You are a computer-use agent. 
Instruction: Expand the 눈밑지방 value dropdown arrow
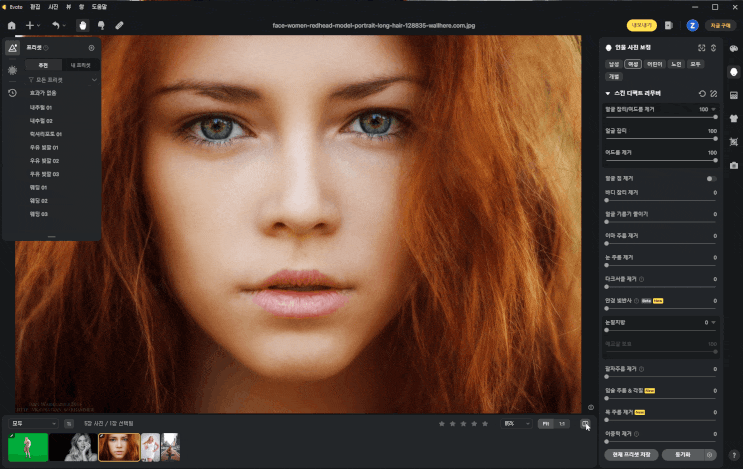714,323
